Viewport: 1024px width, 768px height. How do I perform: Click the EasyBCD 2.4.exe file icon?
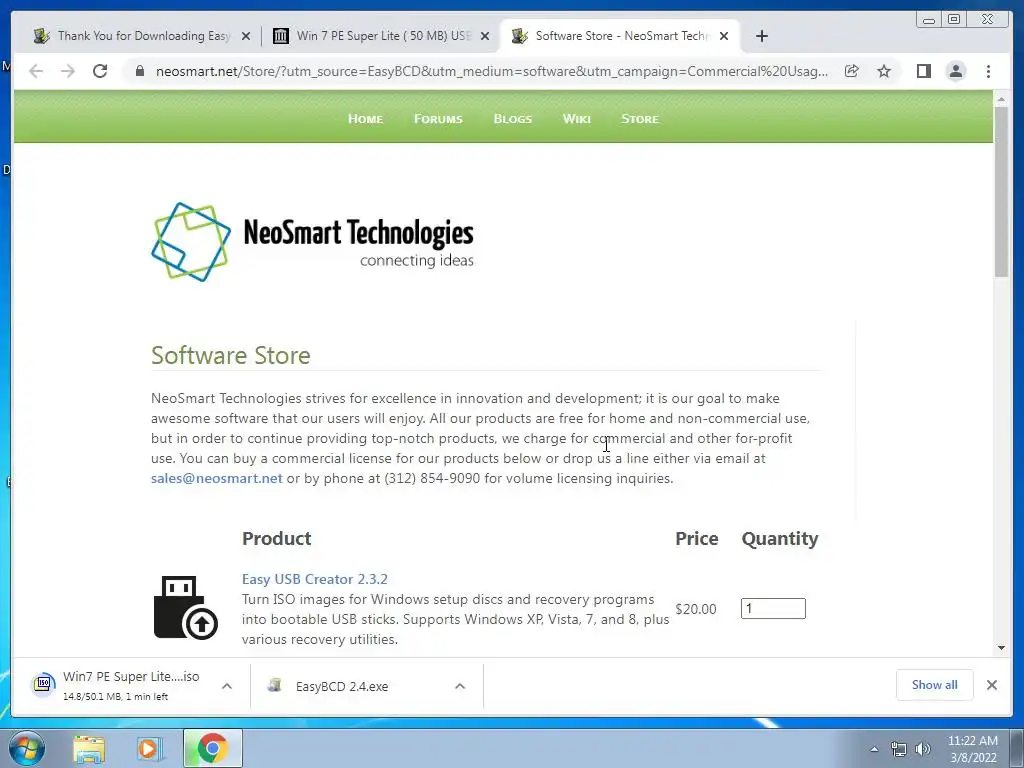275,685
